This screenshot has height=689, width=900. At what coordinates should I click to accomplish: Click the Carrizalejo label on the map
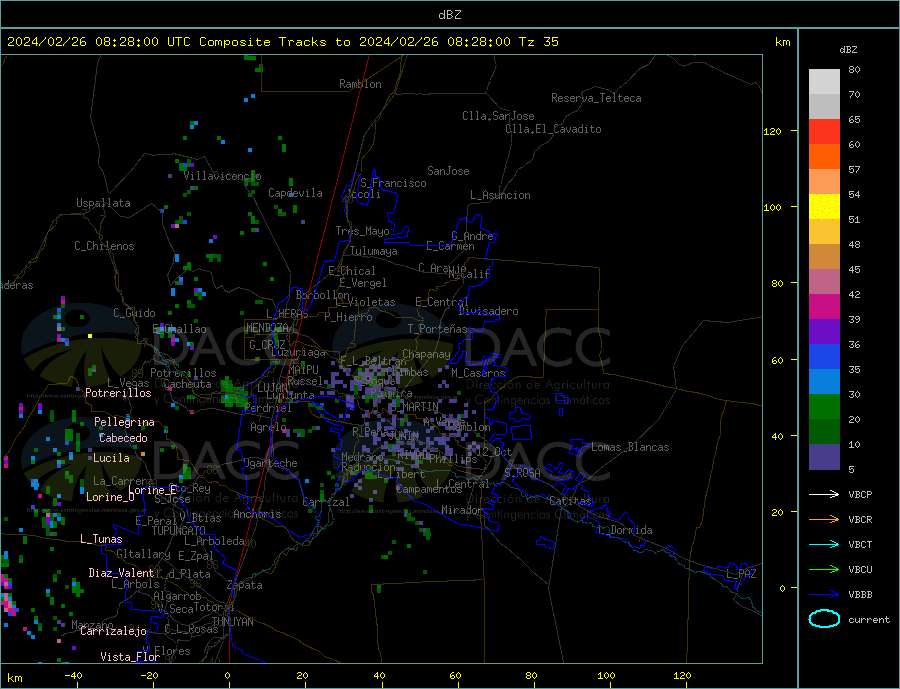point(113,632)
